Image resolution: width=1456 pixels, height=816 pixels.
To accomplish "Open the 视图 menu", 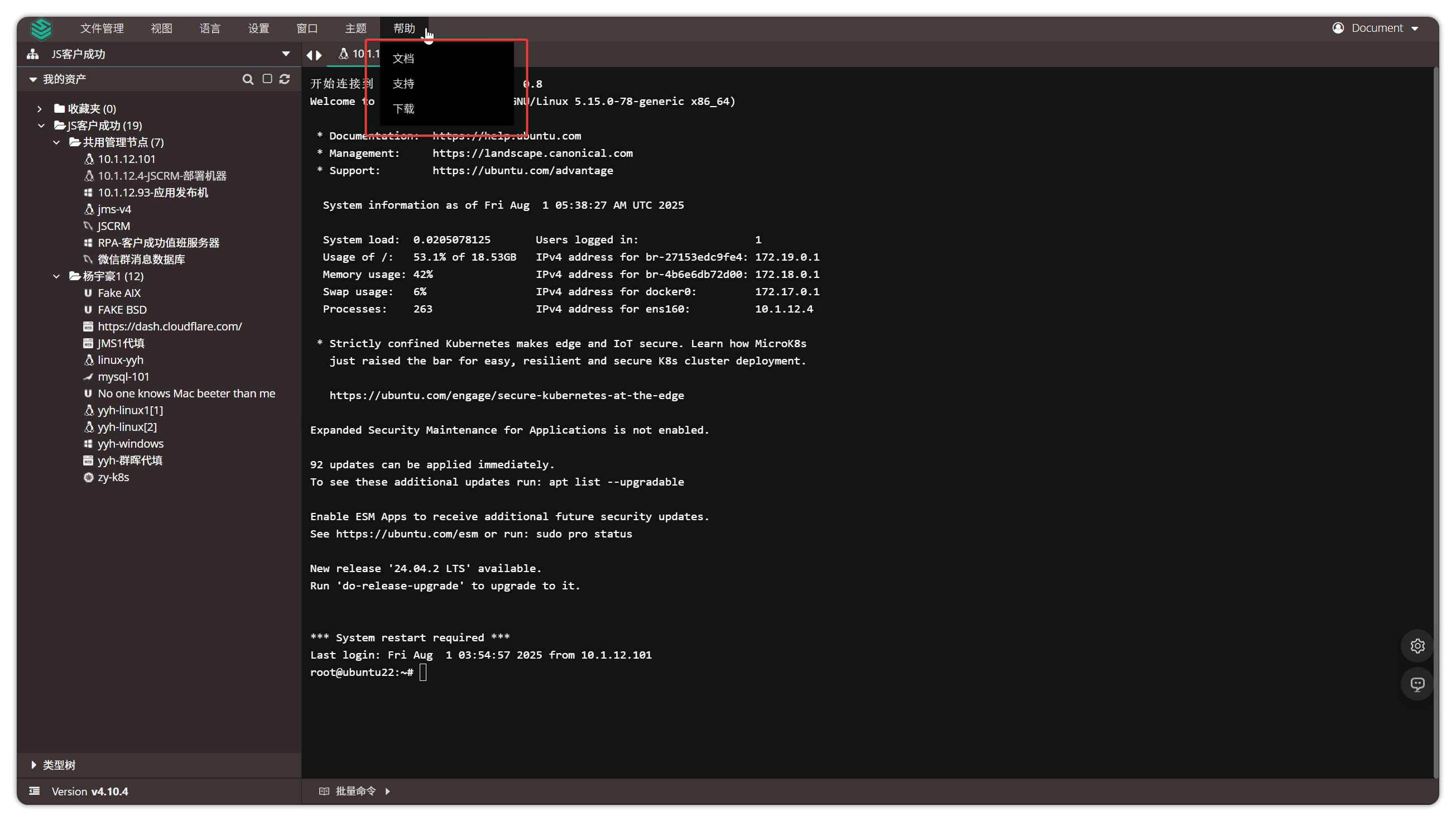I will coord(161,28).
